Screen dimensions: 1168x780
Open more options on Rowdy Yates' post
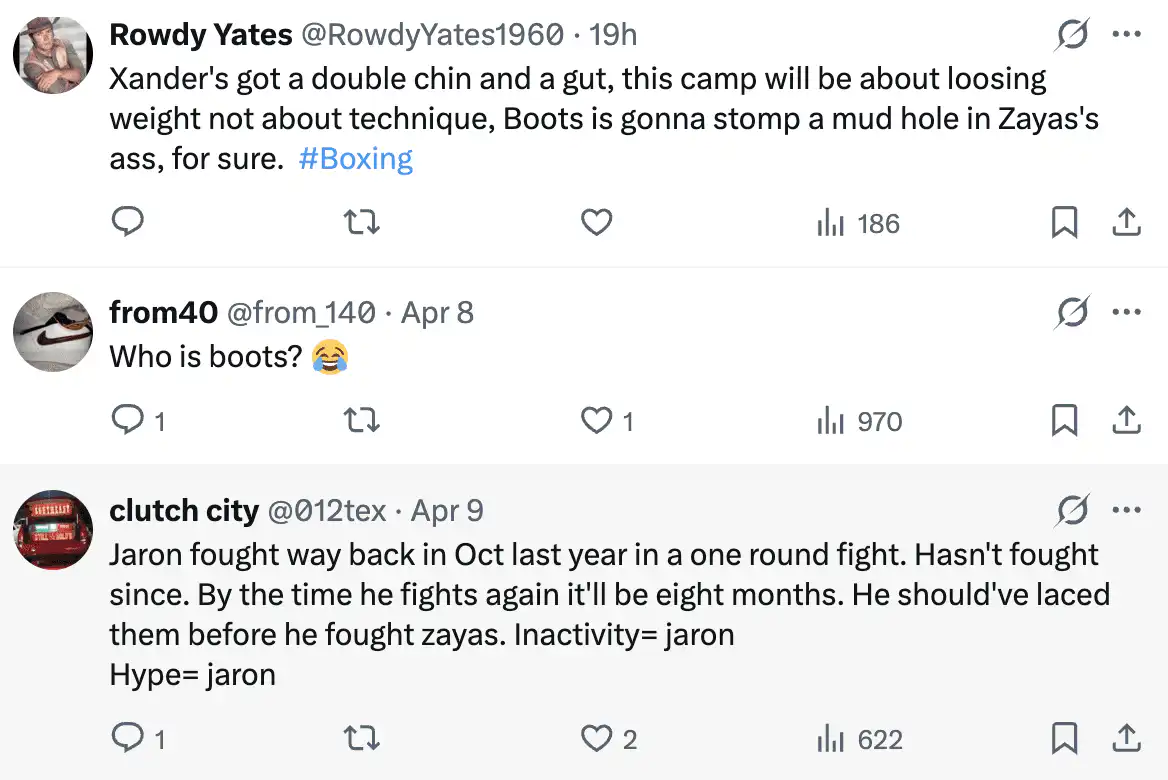pyautogui.click(x=1126, y=34)
